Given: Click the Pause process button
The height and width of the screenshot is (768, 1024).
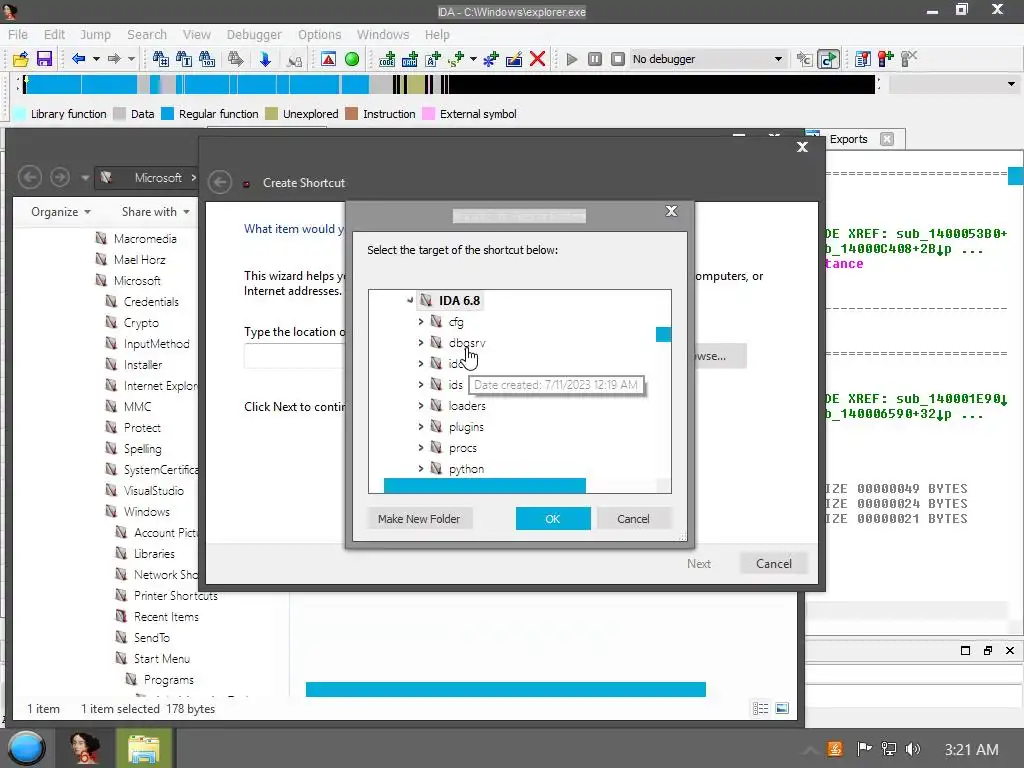Looking at the screenshot, I should (595, 59).
